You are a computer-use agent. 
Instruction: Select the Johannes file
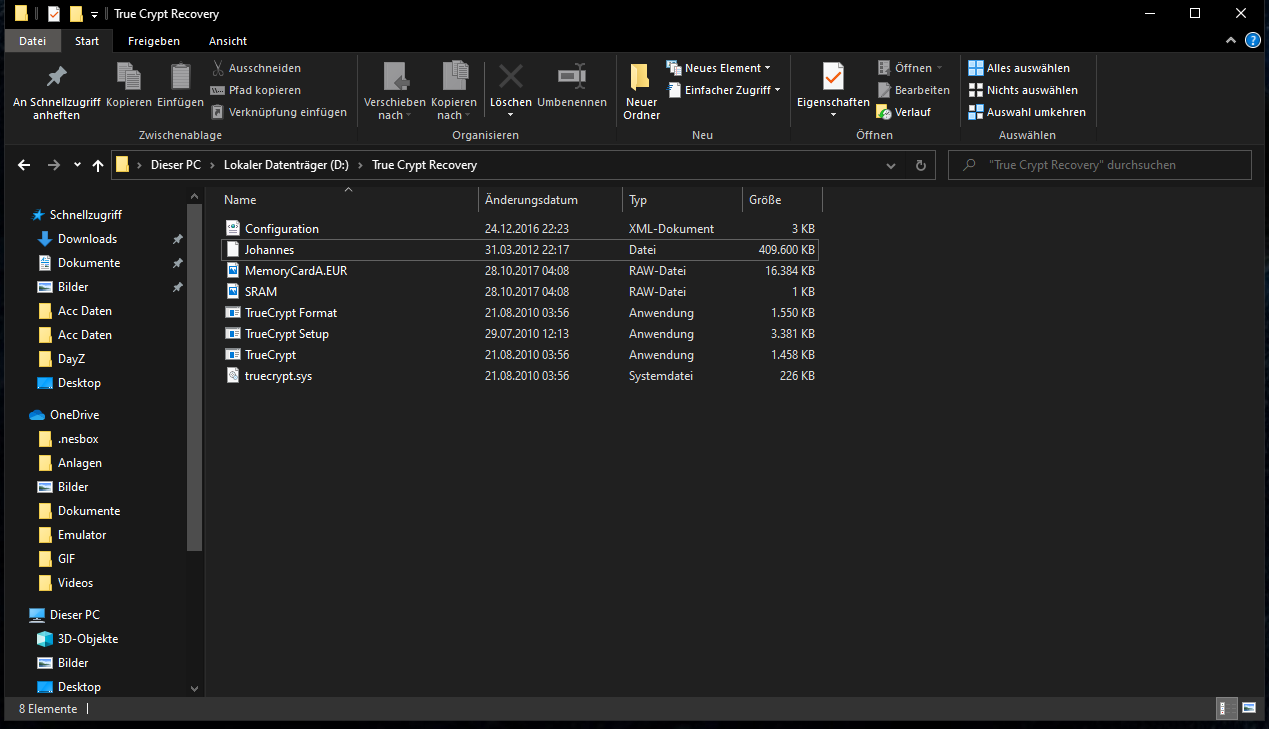(519, 250)
